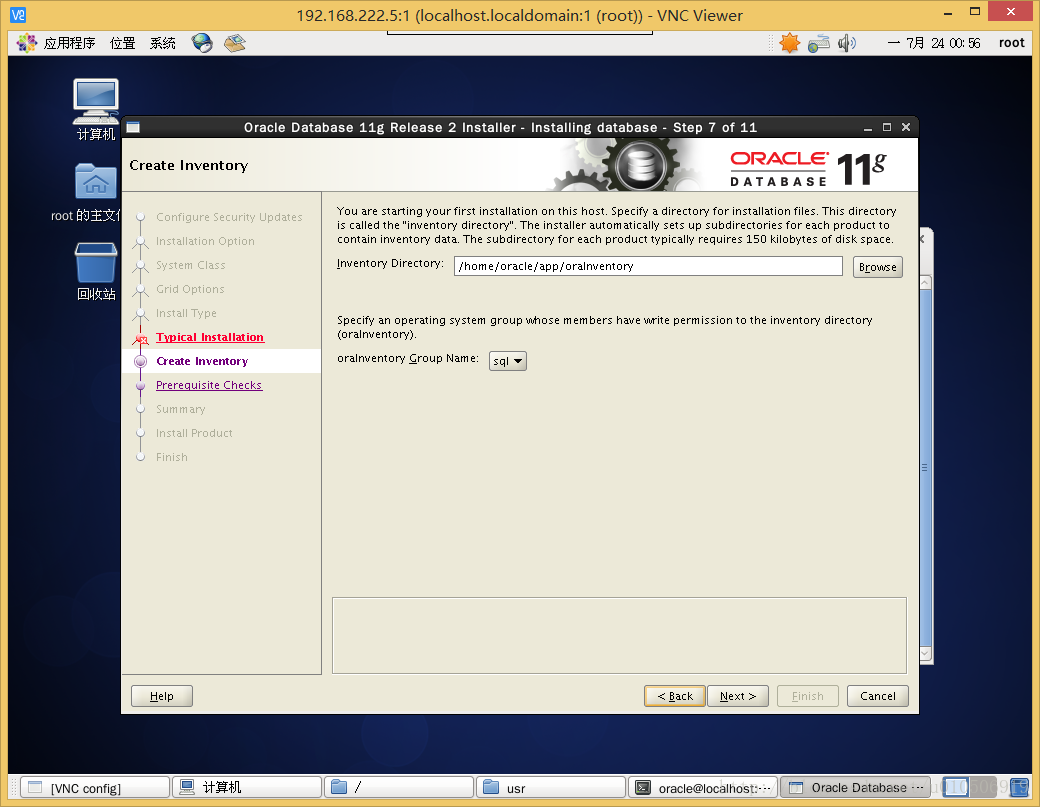This screenshot has height=807, width=1040.
Task: Click background window's vertical scrollbar
Action: pos(926,467)
